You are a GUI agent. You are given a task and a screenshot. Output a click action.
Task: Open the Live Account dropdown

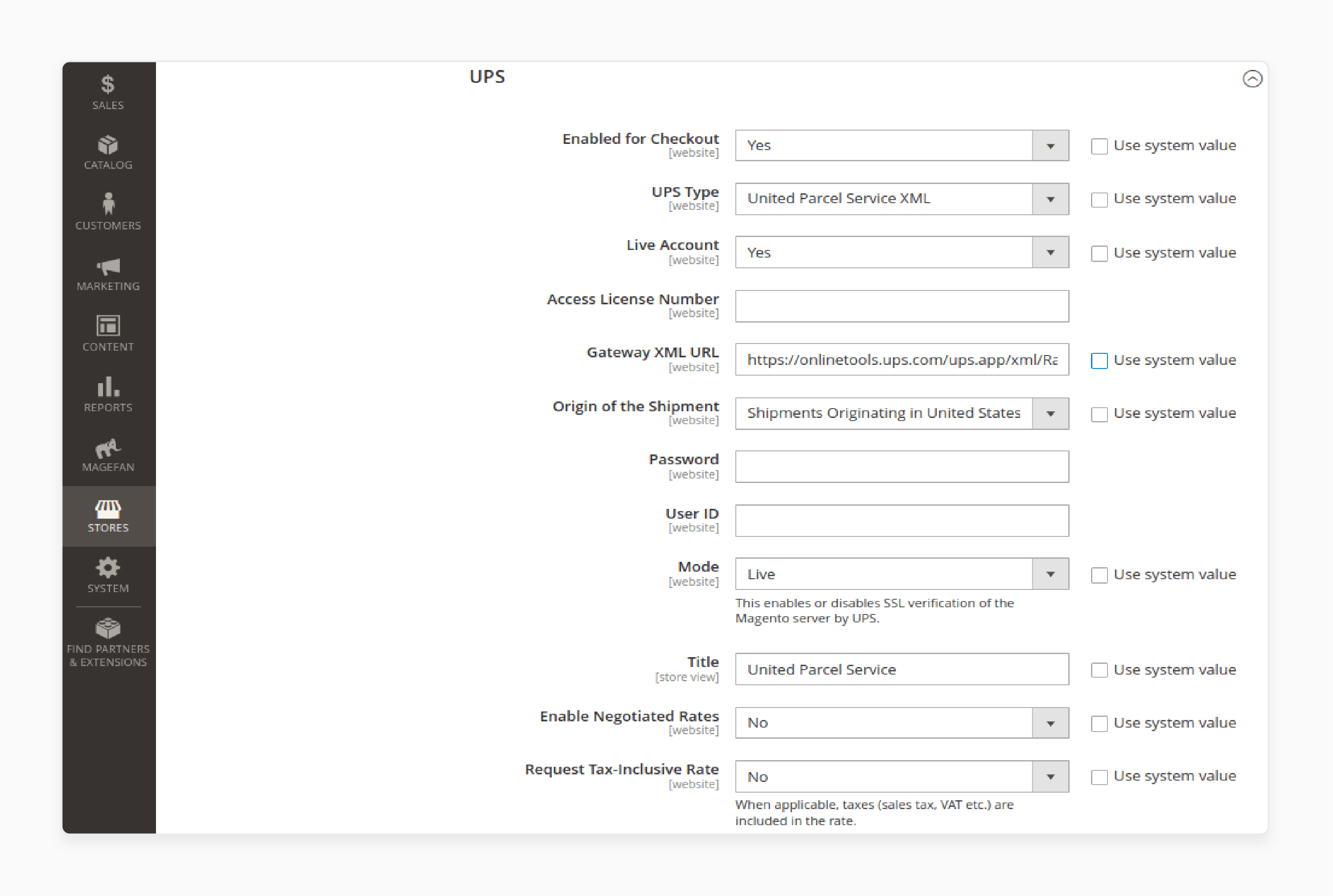(x=902, y=252)
